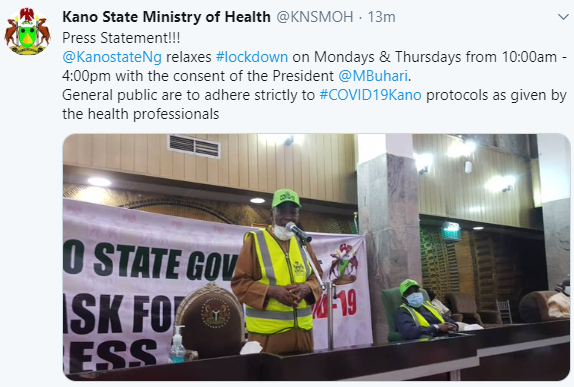This screenshot has height=387, width=574.
Task: Open the Kano State Ministry of Health profile name
Action: pos(166,17)
